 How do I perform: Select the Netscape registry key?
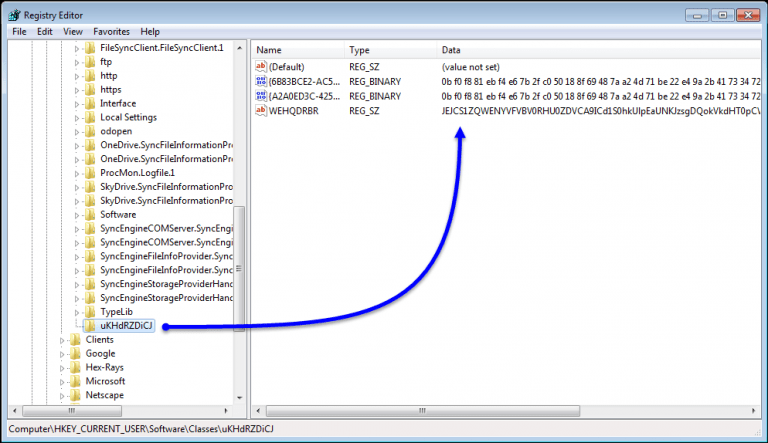point(105,395)
